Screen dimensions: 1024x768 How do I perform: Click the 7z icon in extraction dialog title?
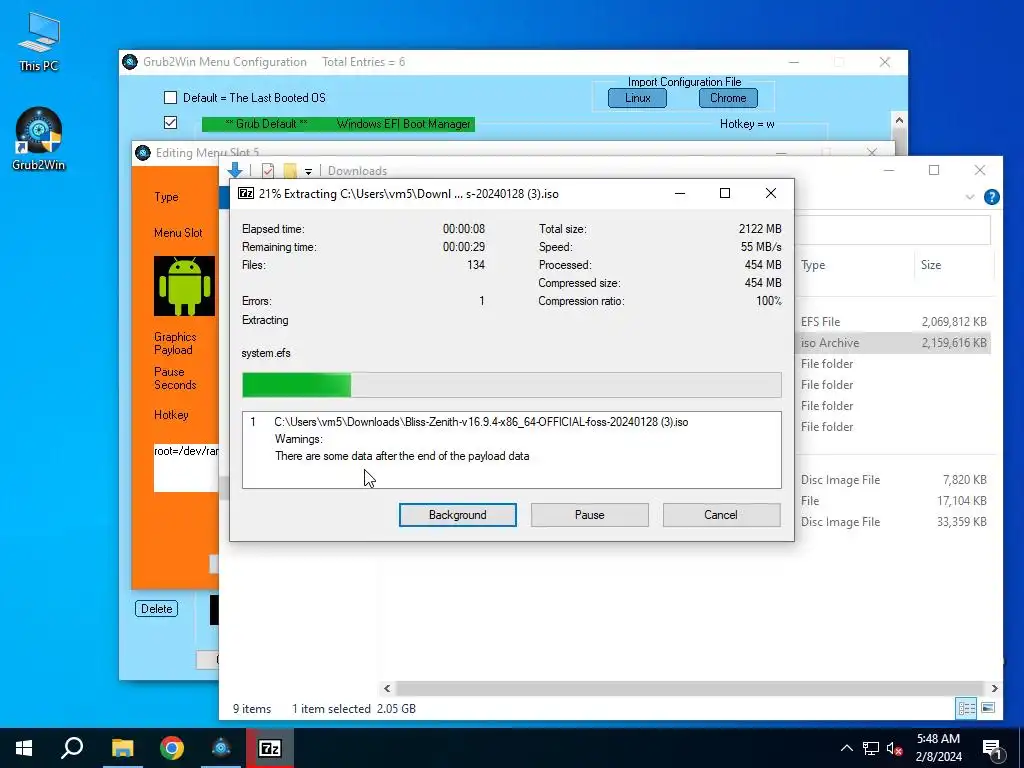click(246, 193)
